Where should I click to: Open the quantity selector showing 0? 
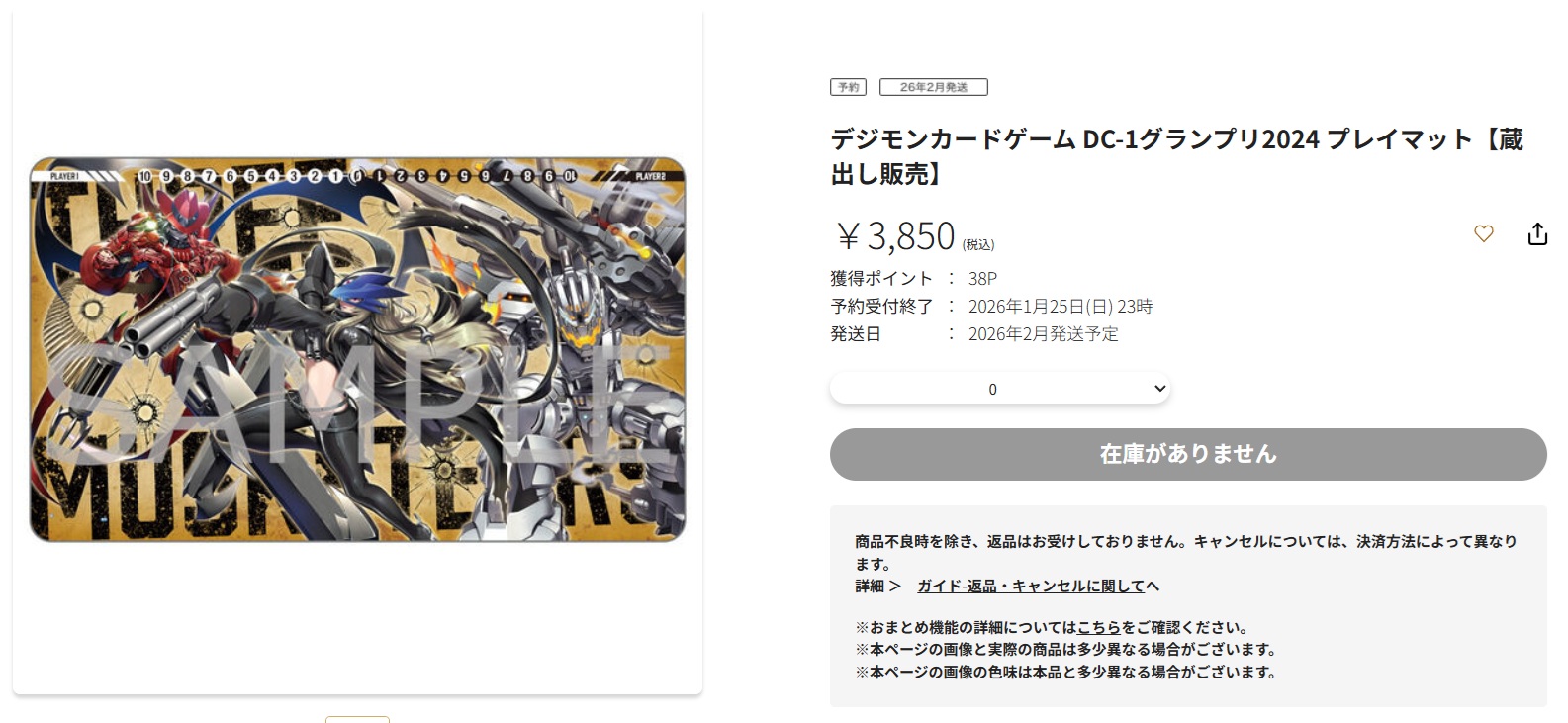pyautogui.click(x=1000, y=389)
